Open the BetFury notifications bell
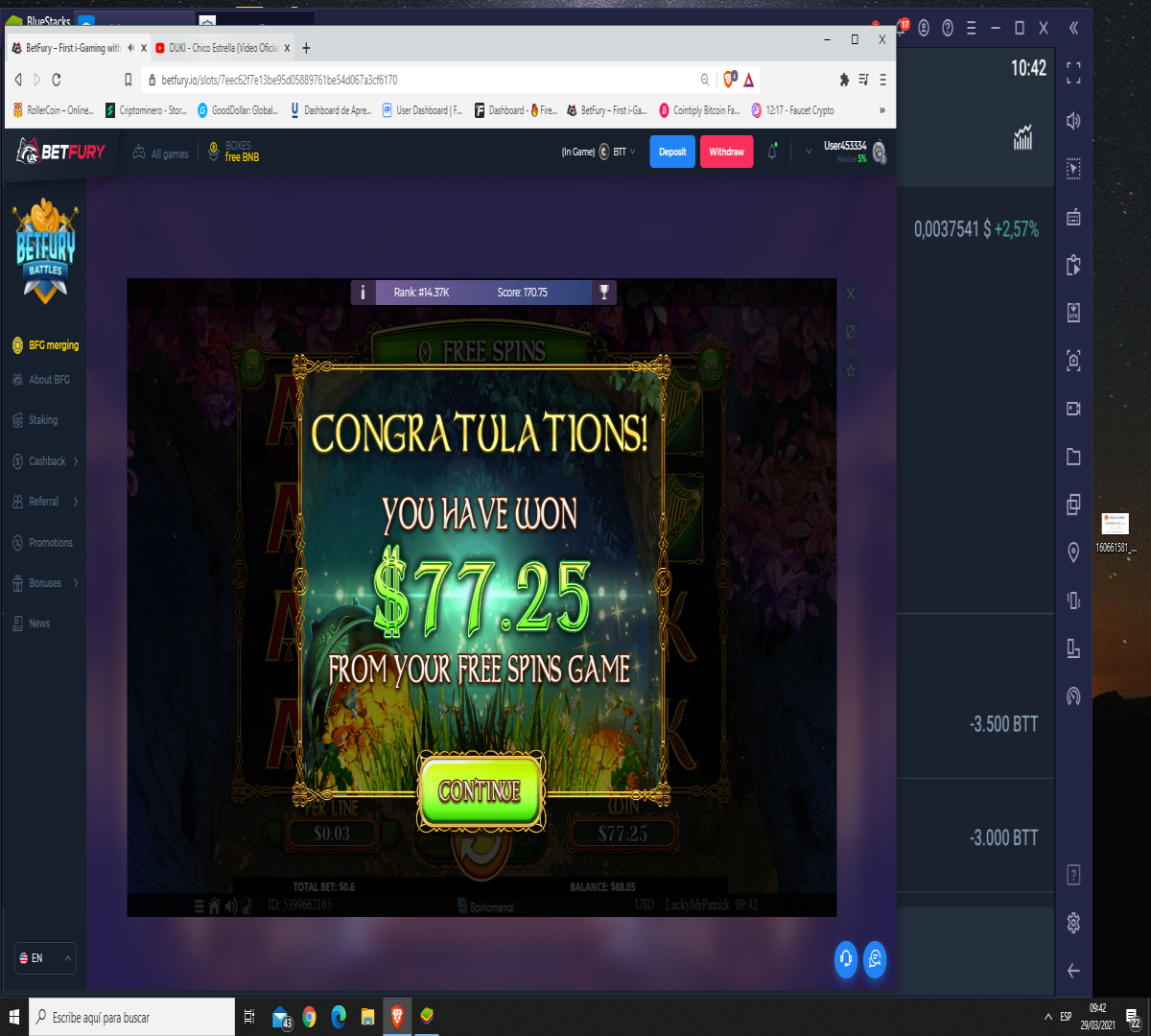This screenshot has width=1151, height=1036. pos(772,152)
